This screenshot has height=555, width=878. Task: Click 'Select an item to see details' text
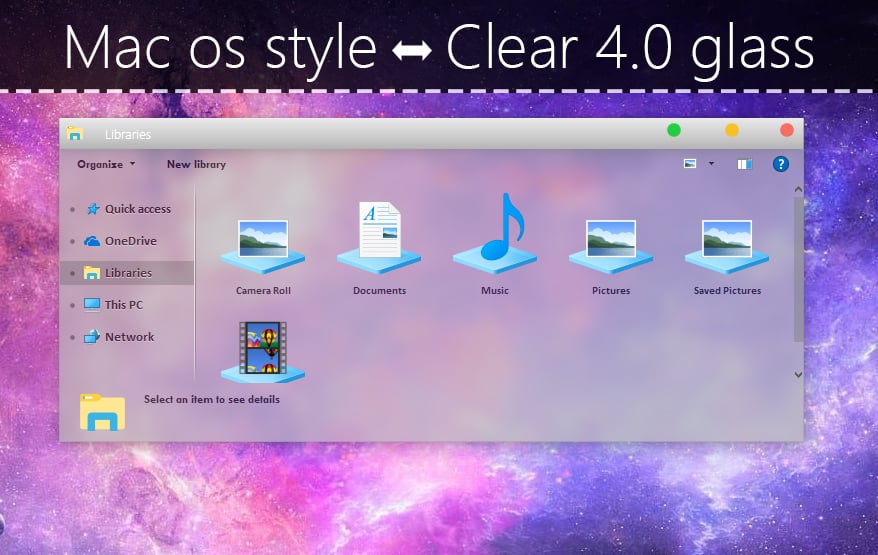(x=212, y=399)
